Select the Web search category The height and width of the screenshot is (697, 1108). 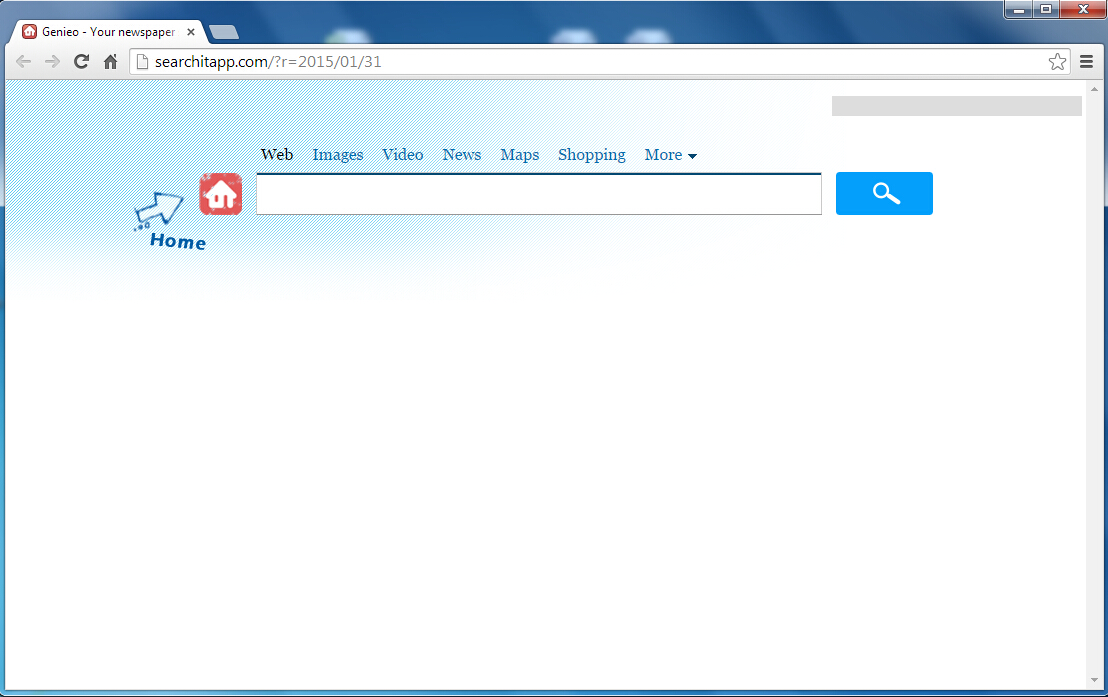277,154
